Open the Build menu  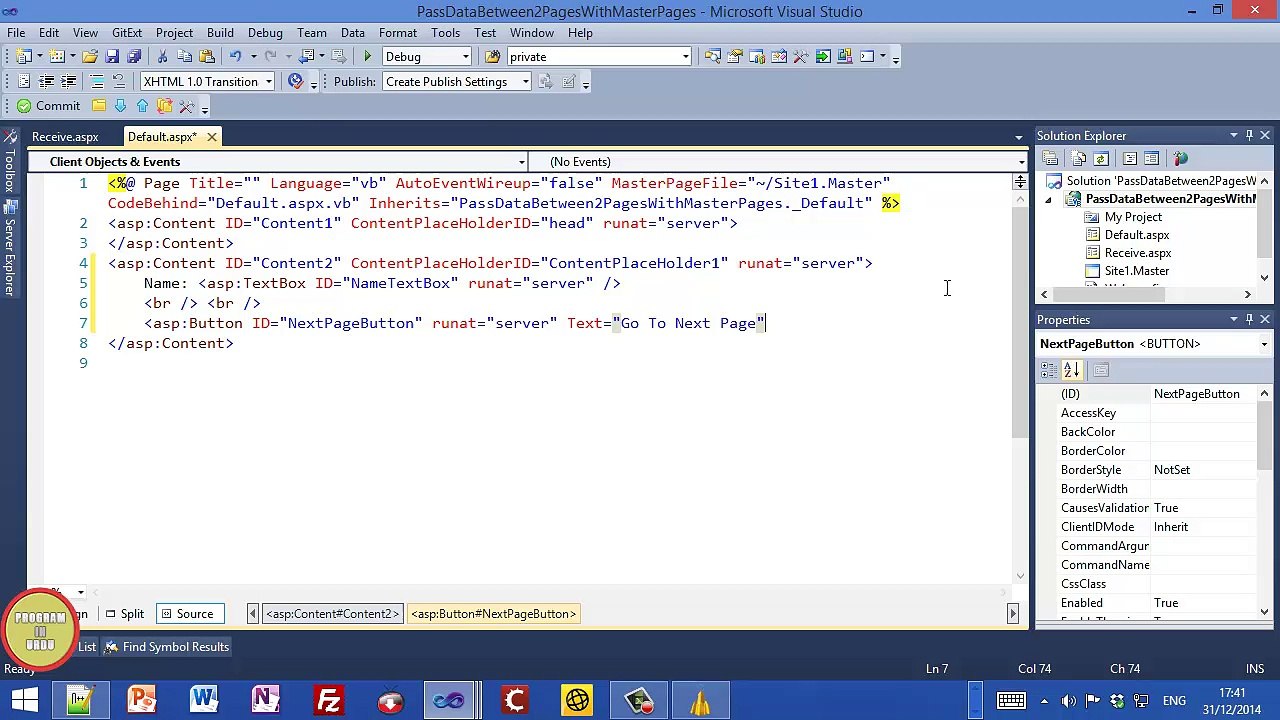220,33
